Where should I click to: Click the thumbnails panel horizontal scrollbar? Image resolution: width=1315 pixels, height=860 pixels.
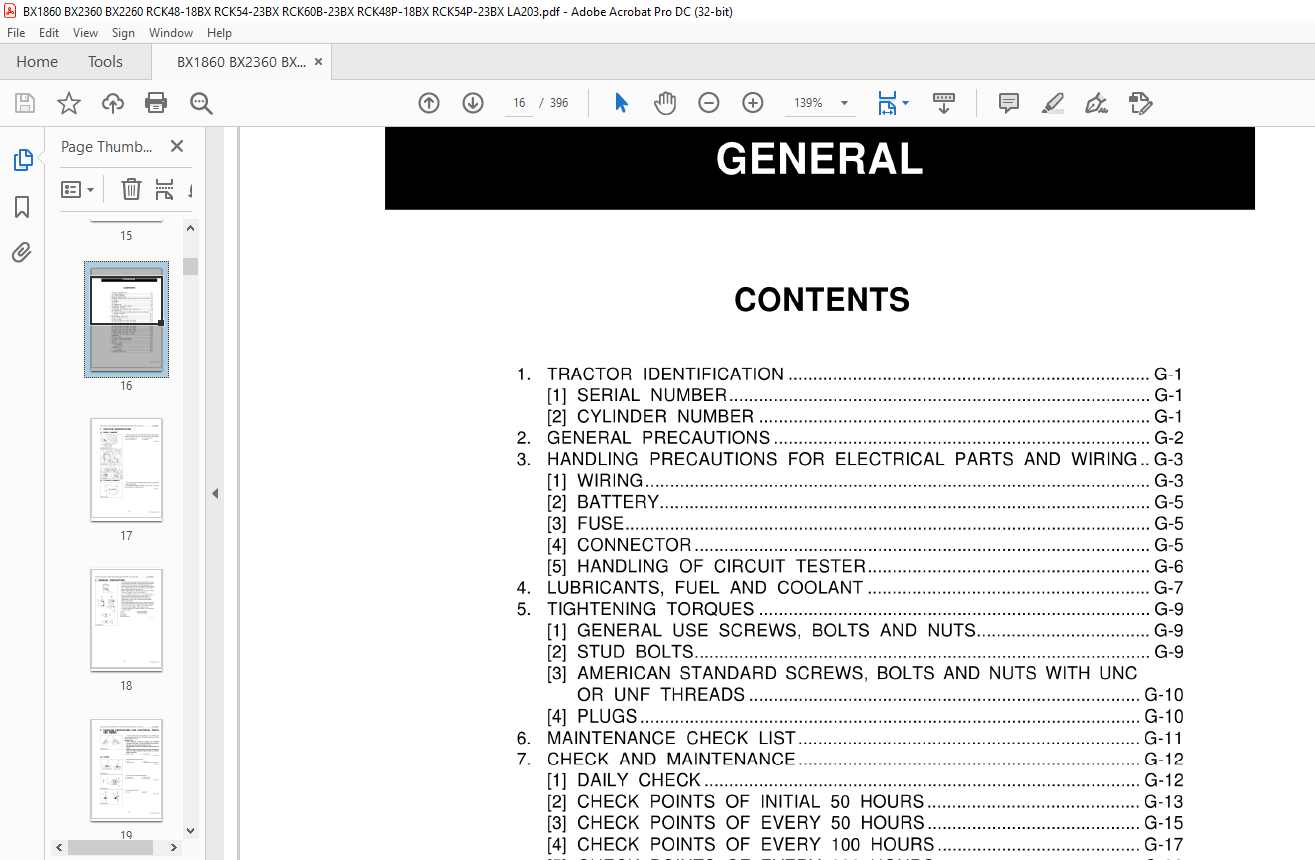click(x=109, y=847)
